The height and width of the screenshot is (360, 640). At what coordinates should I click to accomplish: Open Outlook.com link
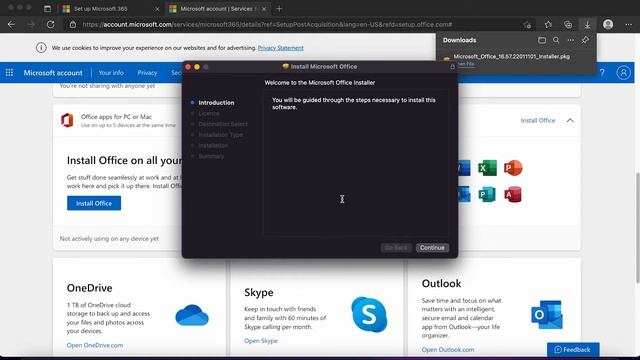tap(448, 350)
